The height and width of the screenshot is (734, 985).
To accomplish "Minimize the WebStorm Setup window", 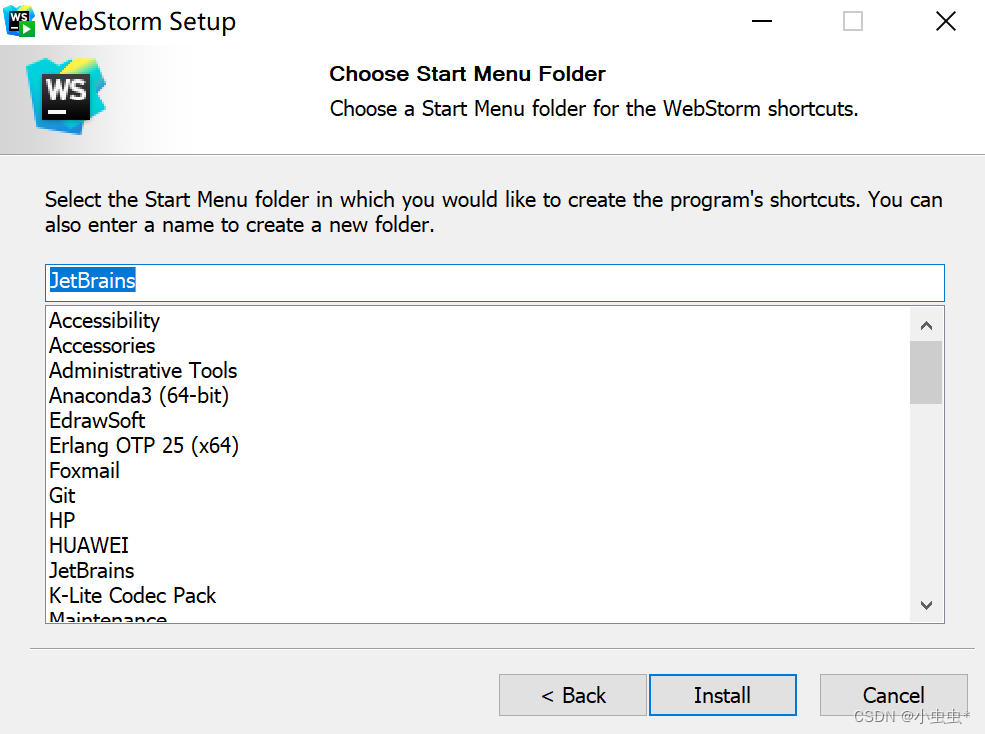I will coord(762,21).
